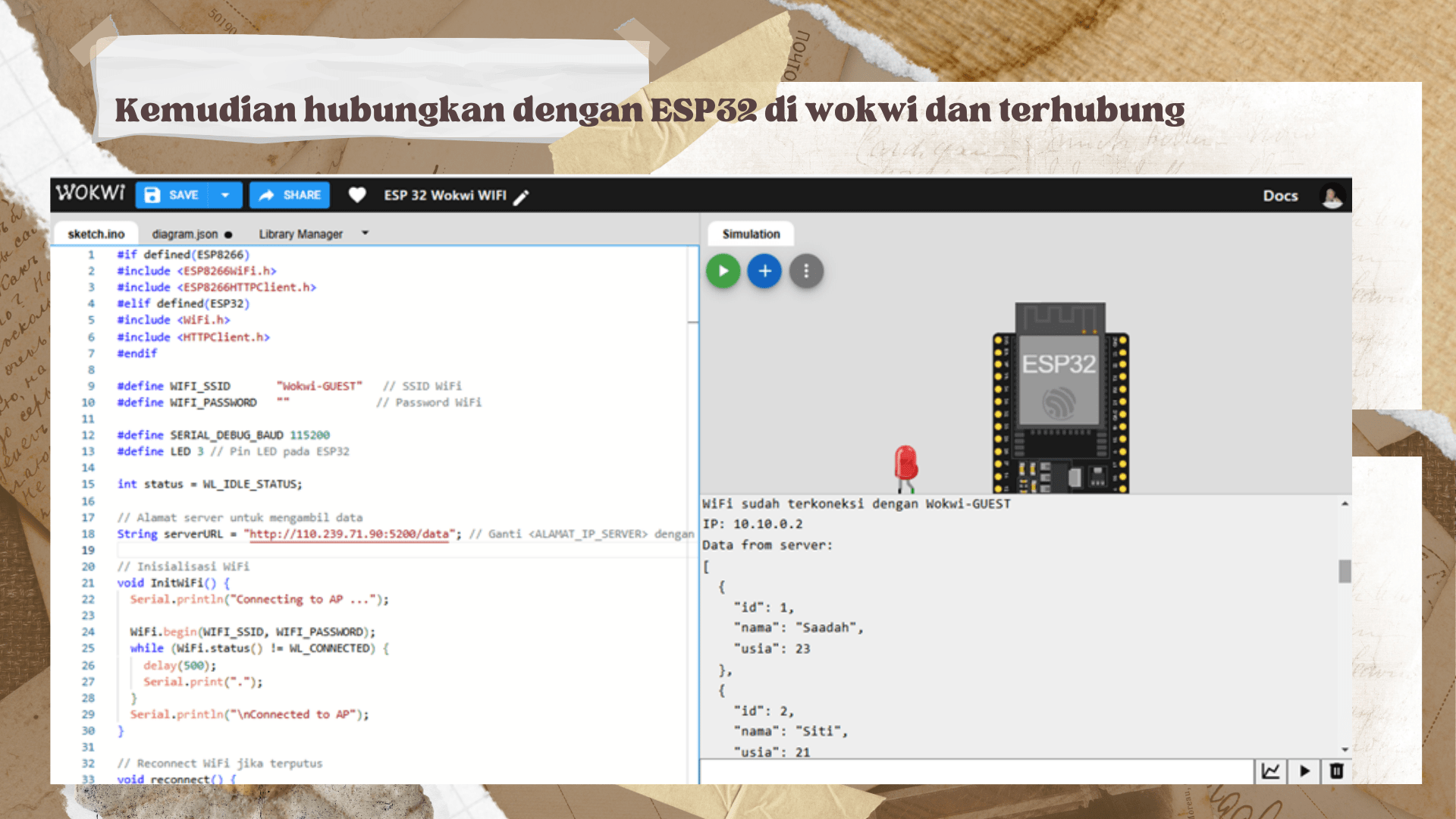Click the serverURL link in line 18

(x=350, y=534)
